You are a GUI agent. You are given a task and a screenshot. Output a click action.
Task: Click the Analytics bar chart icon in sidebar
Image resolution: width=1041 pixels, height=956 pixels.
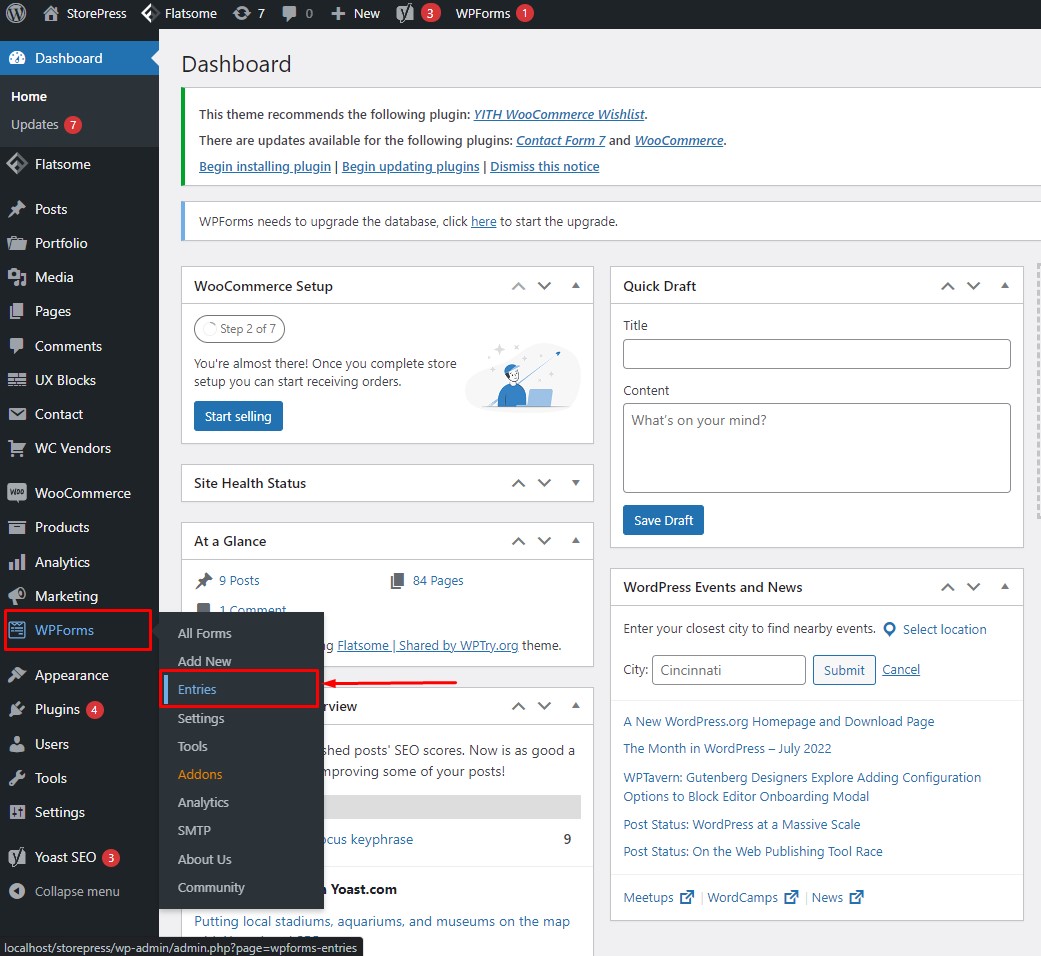17,562
